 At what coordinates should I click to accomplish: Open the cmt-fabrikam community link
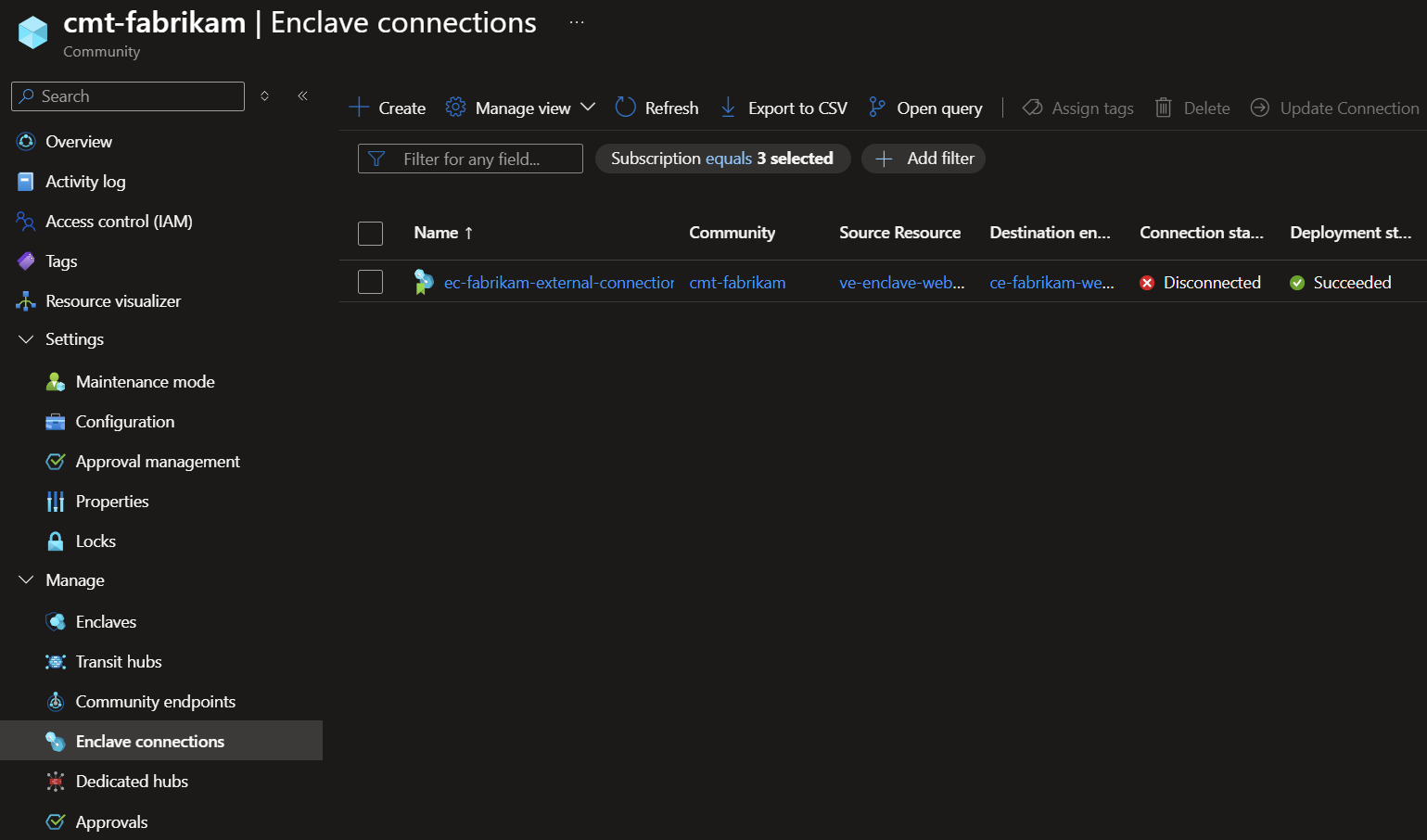point(737,283)
